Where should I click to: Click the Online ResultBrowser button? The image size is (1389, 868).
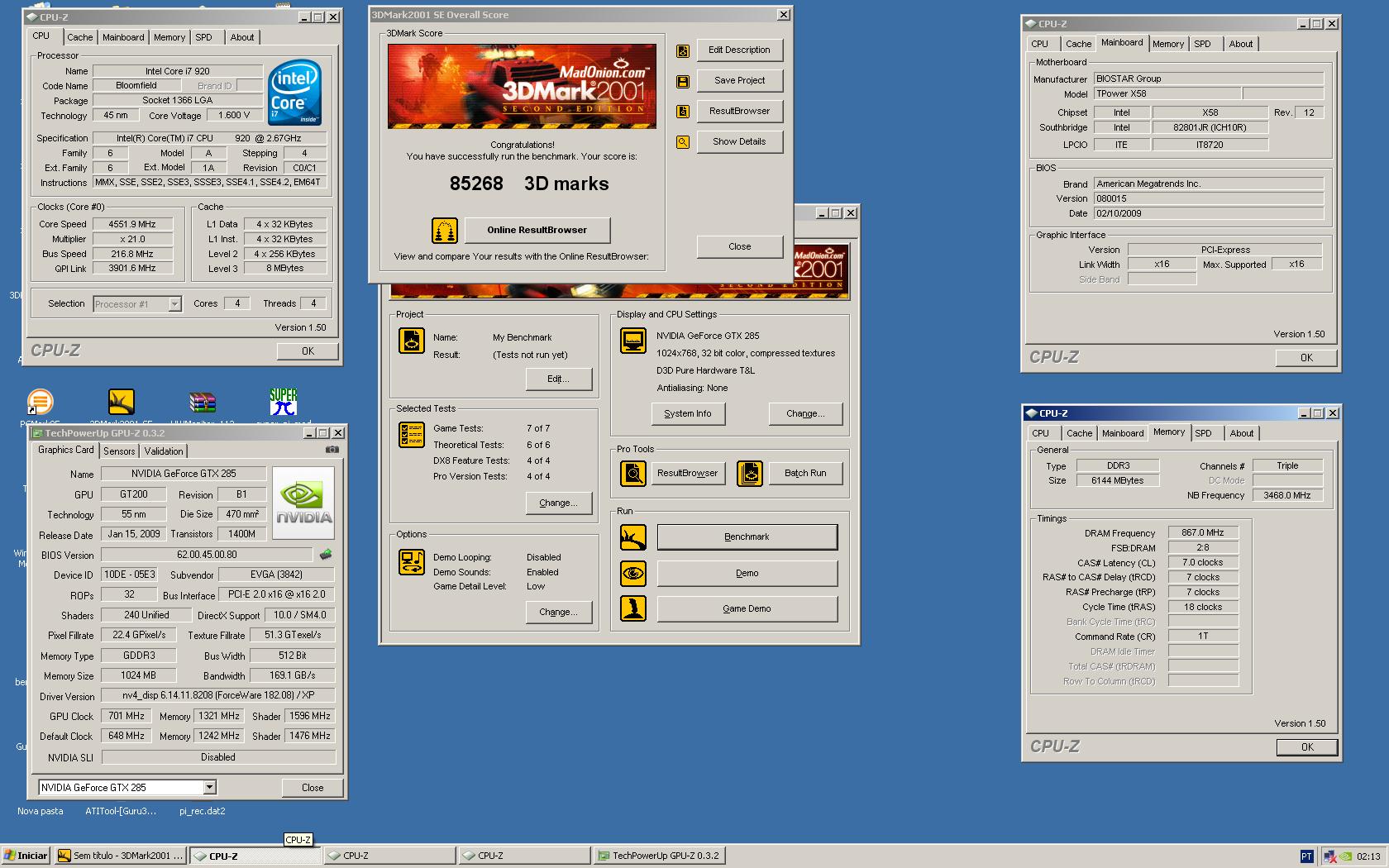(x=537, y=231)
